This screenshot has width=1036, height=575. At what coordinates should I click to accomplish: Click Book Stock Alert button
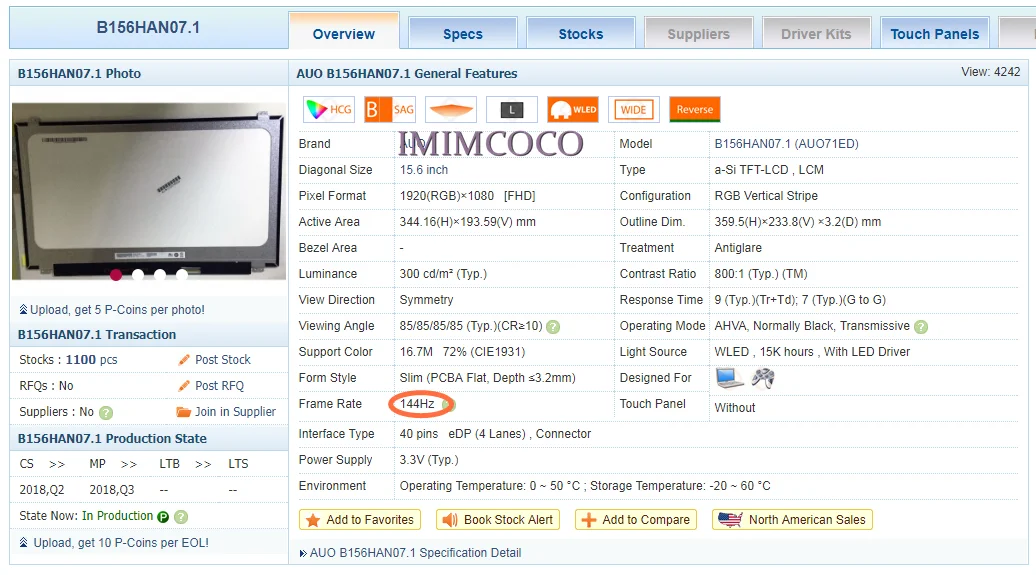click(498, 520)
